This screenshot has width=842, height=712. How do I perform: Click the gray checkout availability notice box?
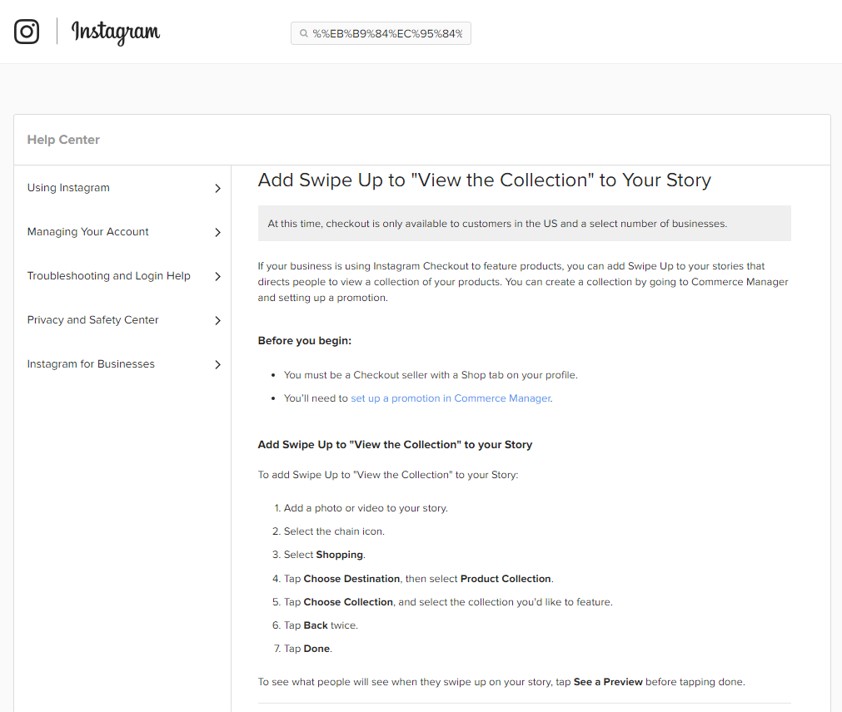(524, 223)
